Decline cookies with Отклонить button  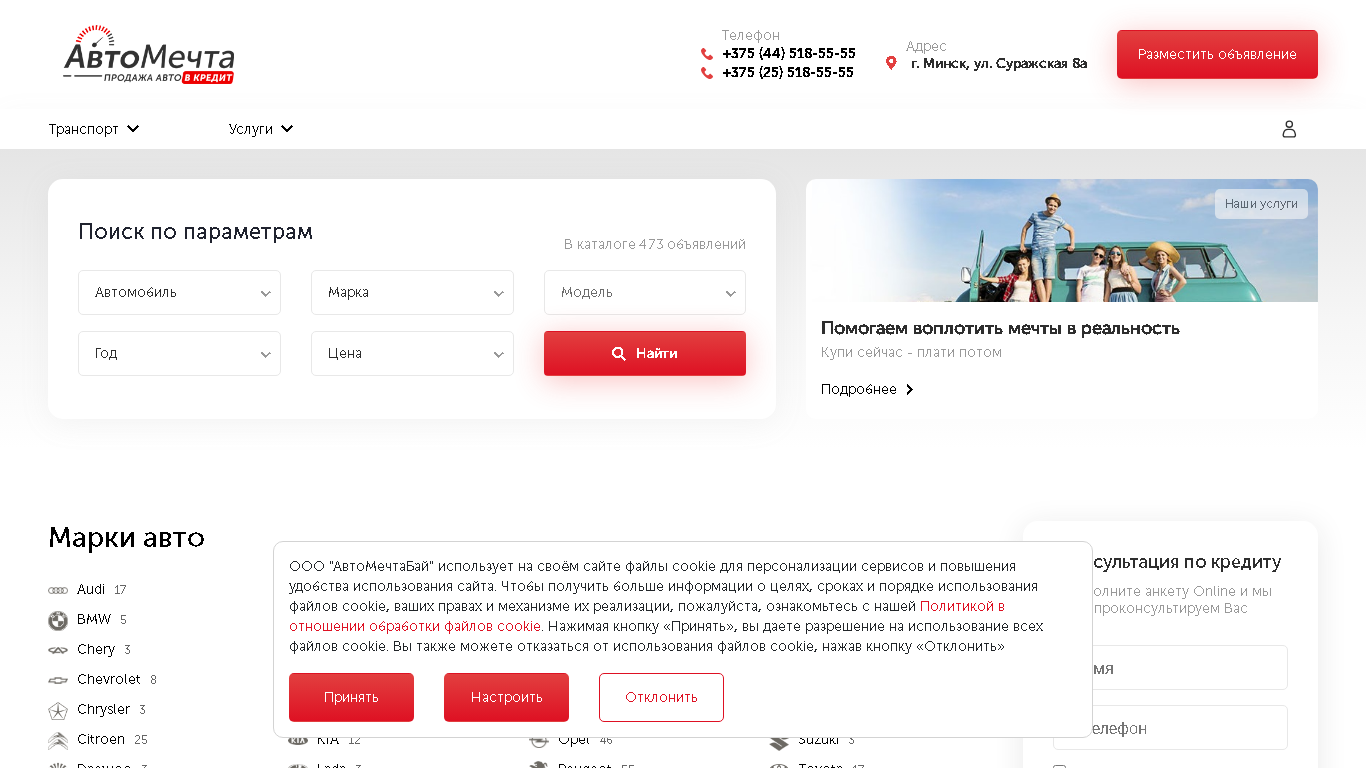point(661,697)
